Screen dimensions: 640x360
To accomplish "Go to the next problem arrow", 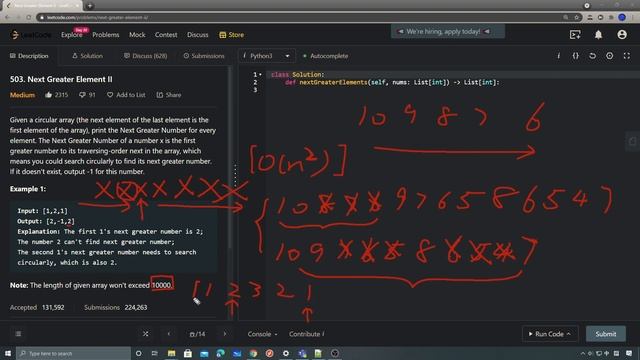I will tap(224, 334).
